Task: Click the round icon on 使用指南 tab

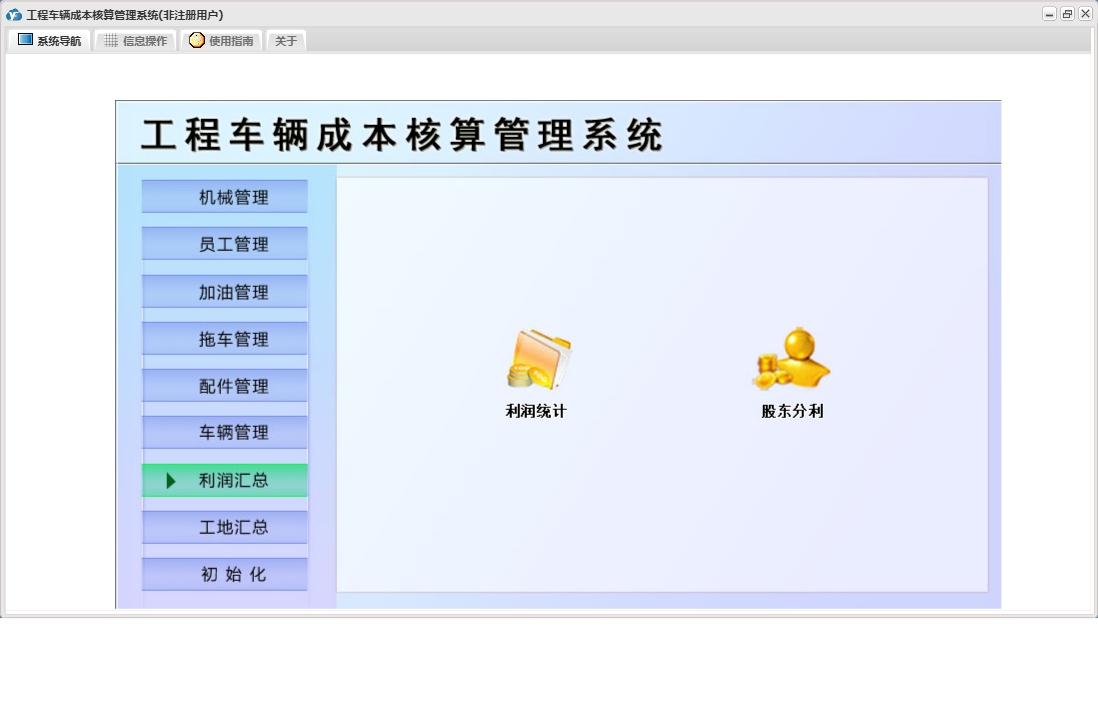Action: pos(197,40)
